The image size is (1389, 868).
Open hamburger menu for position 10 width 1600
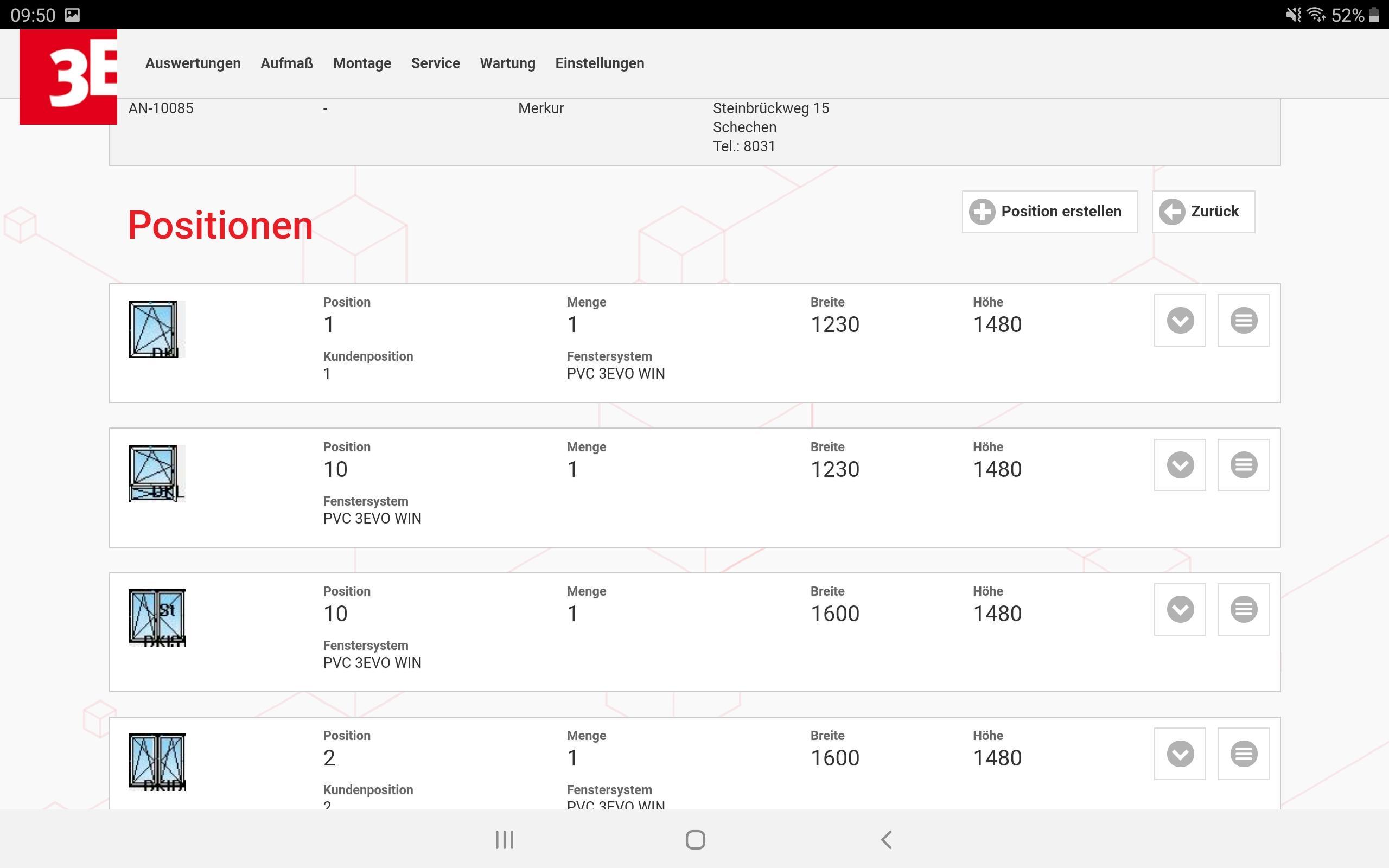point(1243,609)
